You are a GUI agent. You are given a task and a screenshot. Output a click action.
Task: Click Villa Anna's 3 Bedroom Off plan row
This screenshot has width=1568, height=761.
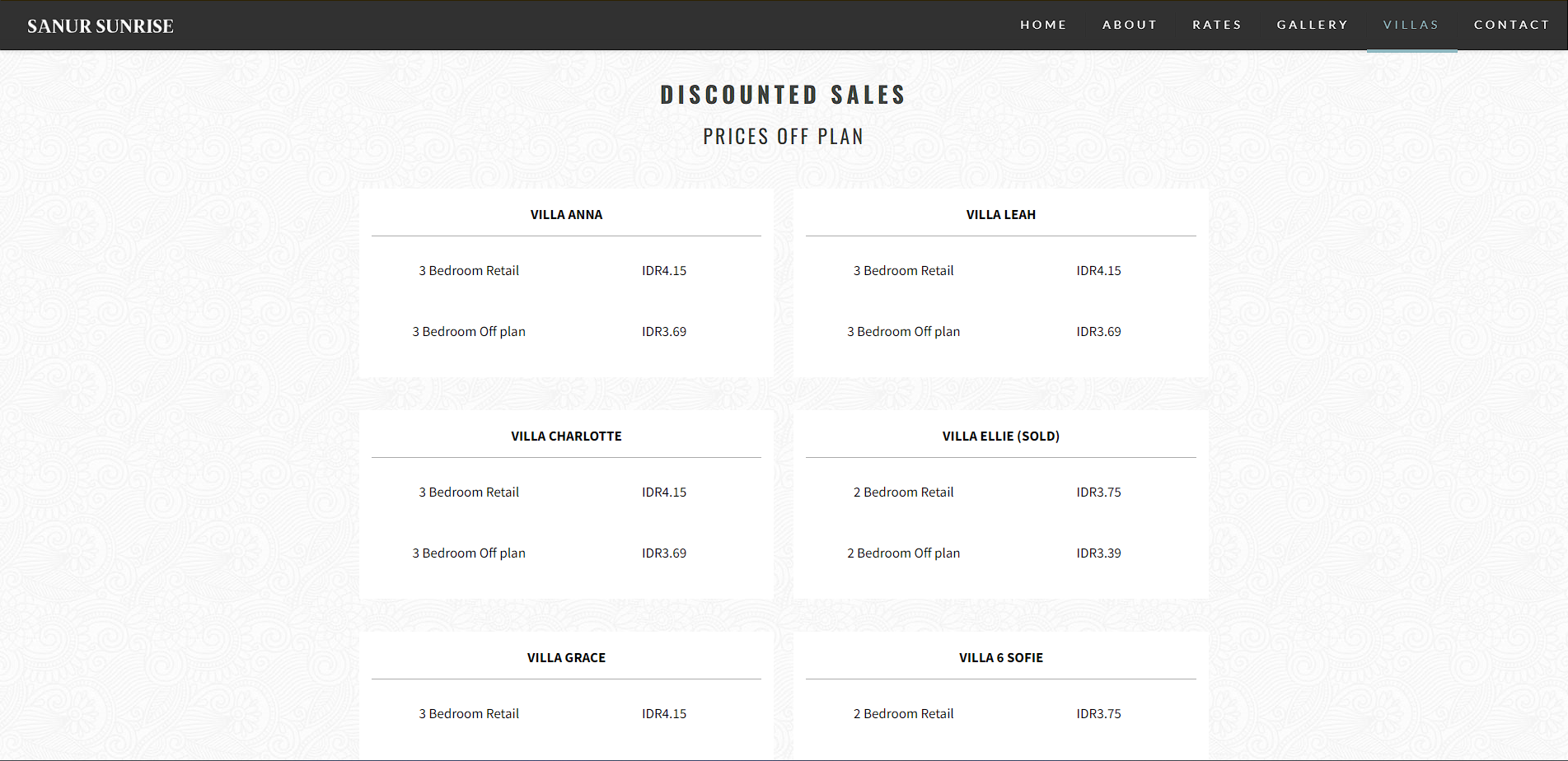pyautogui.click(x=469, y=332)
